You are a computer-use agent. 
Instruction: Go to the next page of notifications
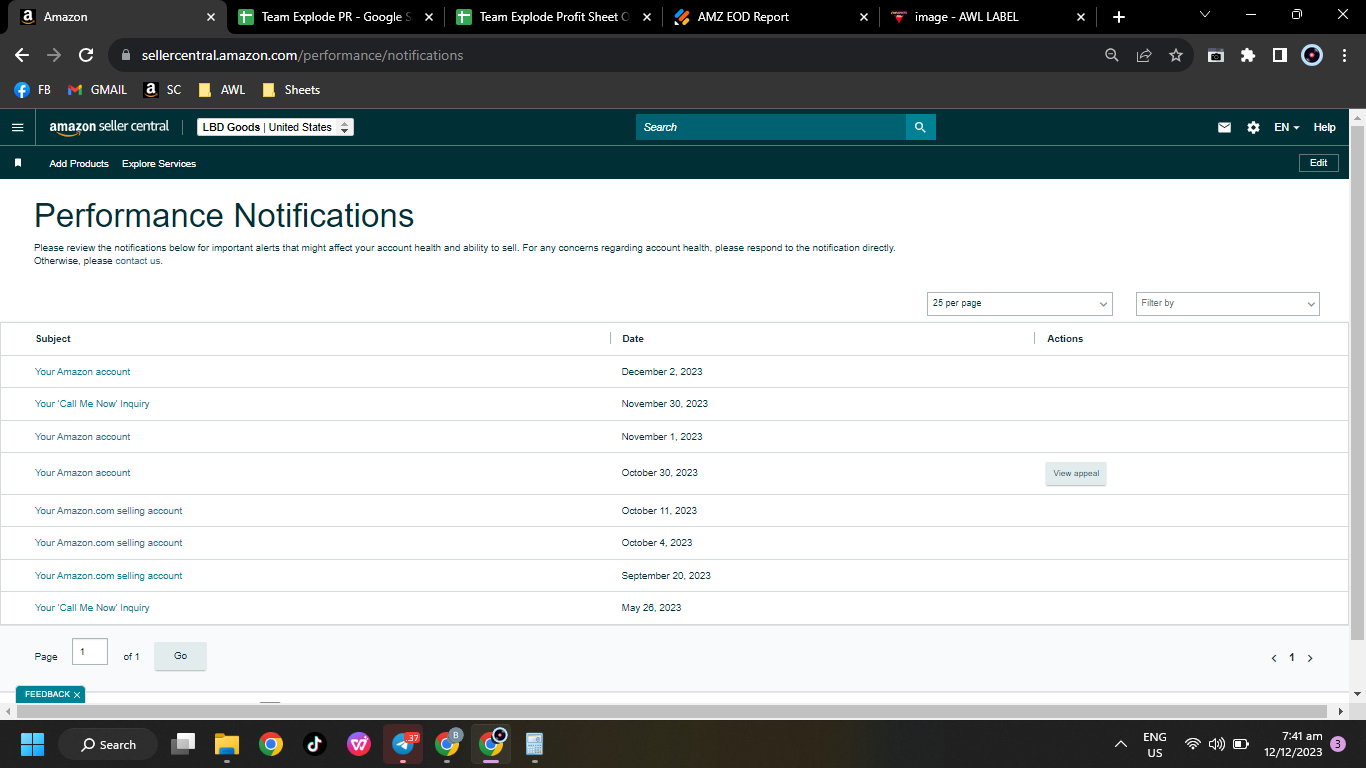(x=1310, y=658)
